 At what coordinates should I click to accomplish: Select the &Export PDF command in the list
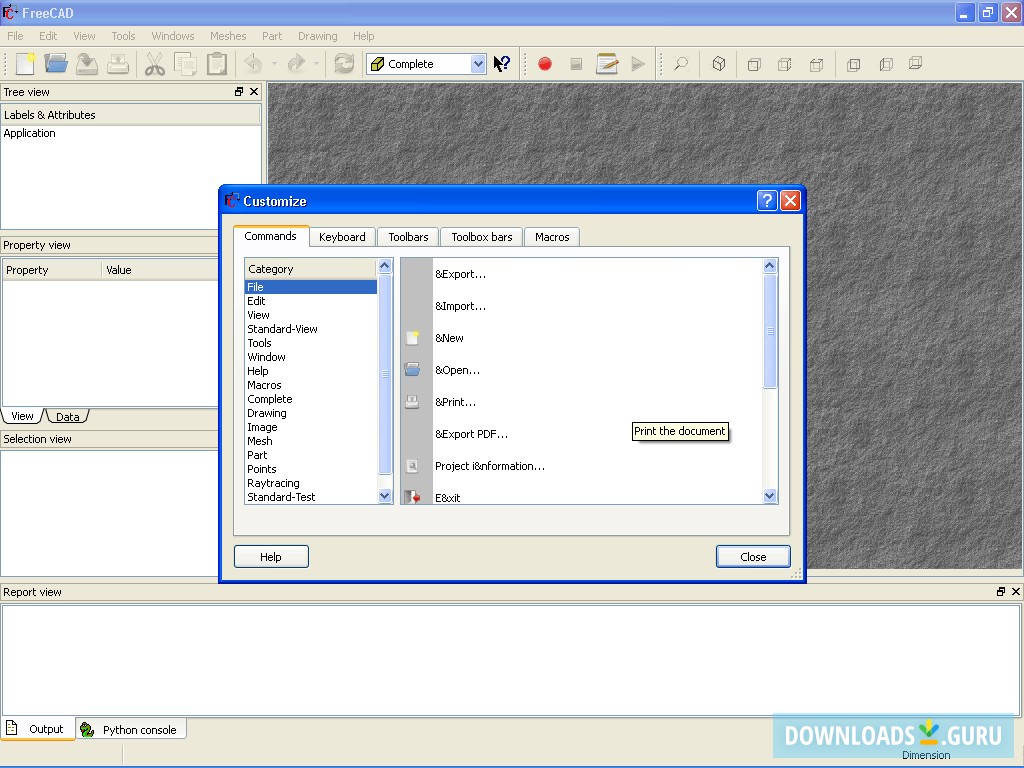click(470, 434)
